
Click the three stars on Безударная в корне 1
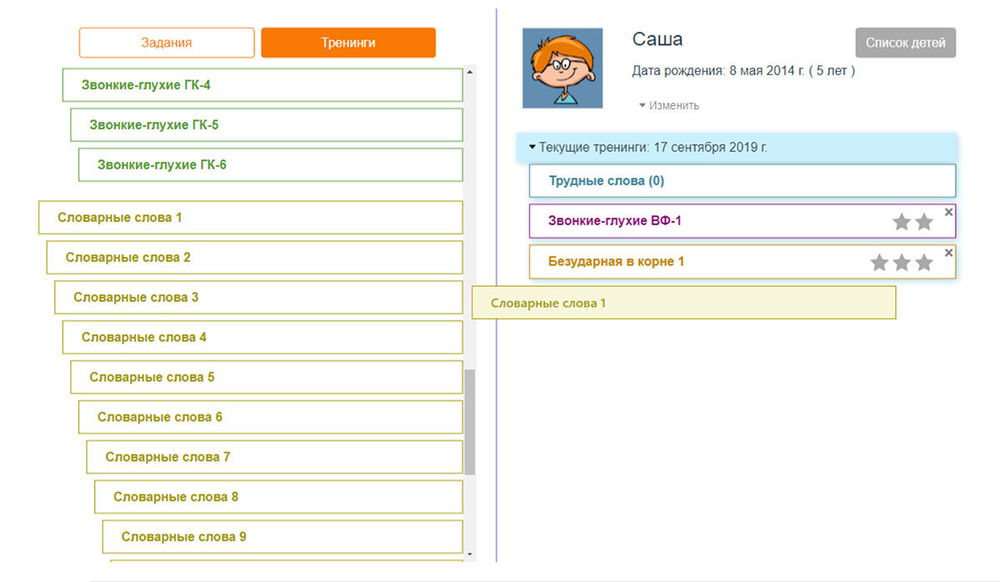point(901,262)
